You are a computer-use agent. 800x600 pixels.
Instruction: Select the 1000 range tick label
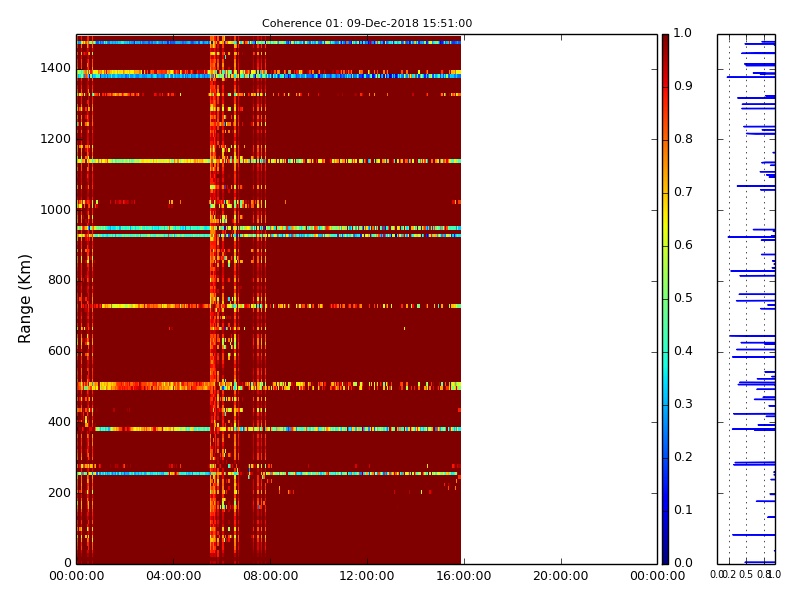(x=56, y=210)
